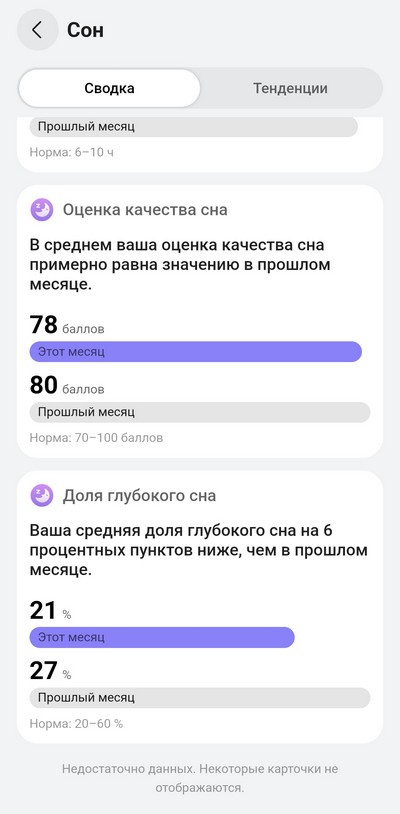The width and height of the screenshot is (400, 814).
Task: Tap the Норма: 70–100 баллов note
Action: (x=96, y=438)
